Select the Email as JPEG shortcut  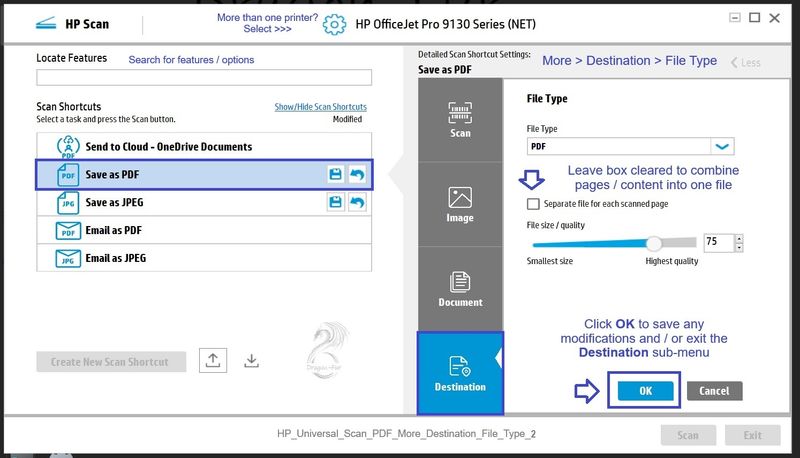point(204,258)
